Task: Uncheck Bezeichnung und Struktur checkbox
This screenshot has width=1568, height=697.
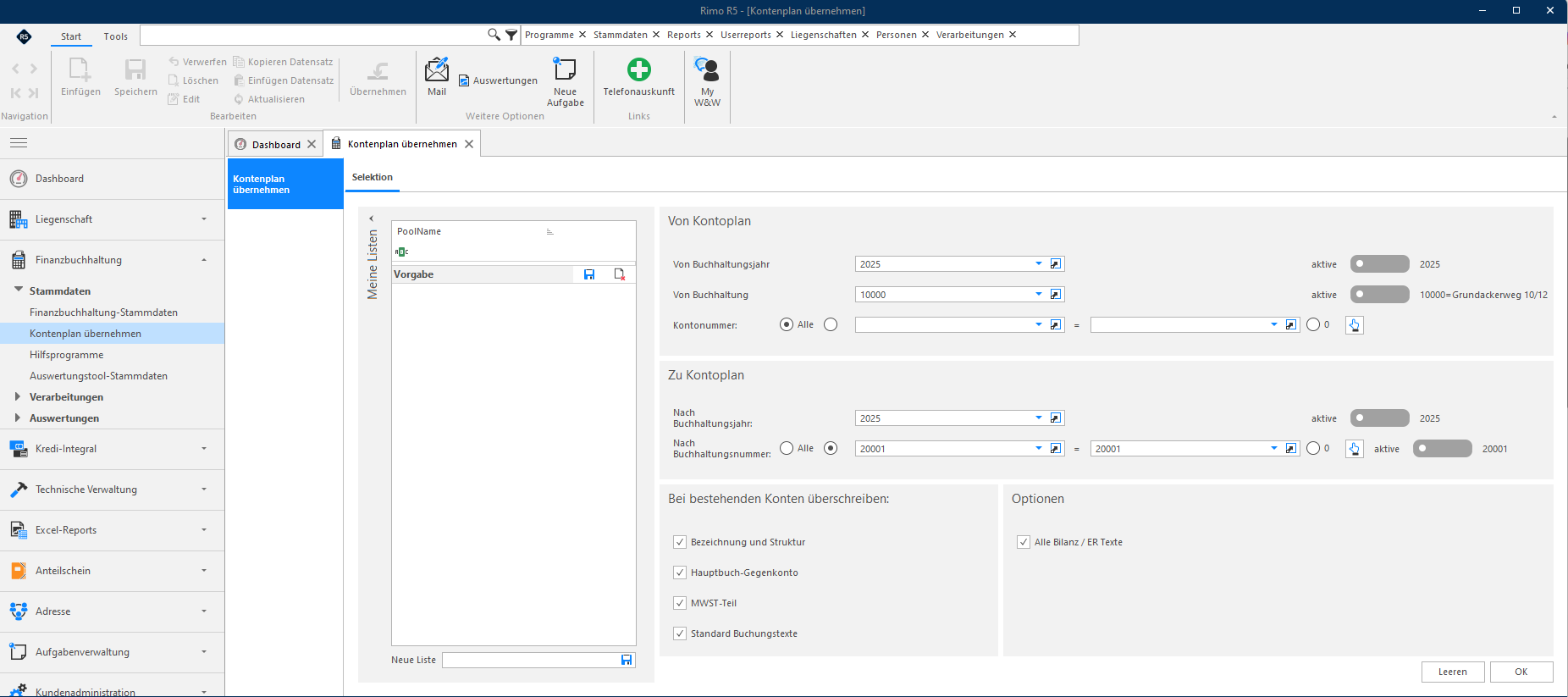Action: coord(680,542)
